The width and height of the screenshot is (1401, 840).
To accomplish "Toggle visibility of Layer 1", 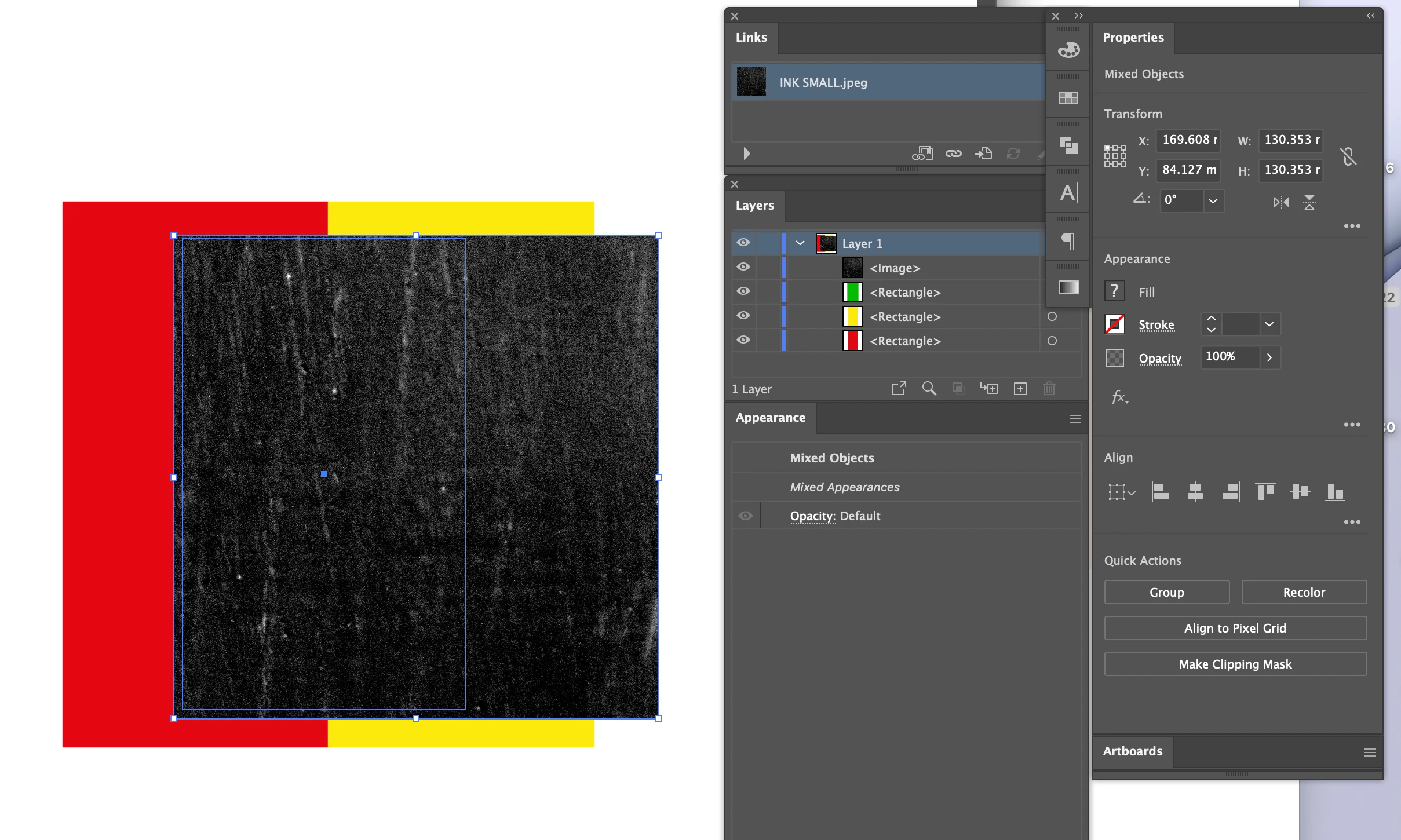I will (x=743, y=243).
